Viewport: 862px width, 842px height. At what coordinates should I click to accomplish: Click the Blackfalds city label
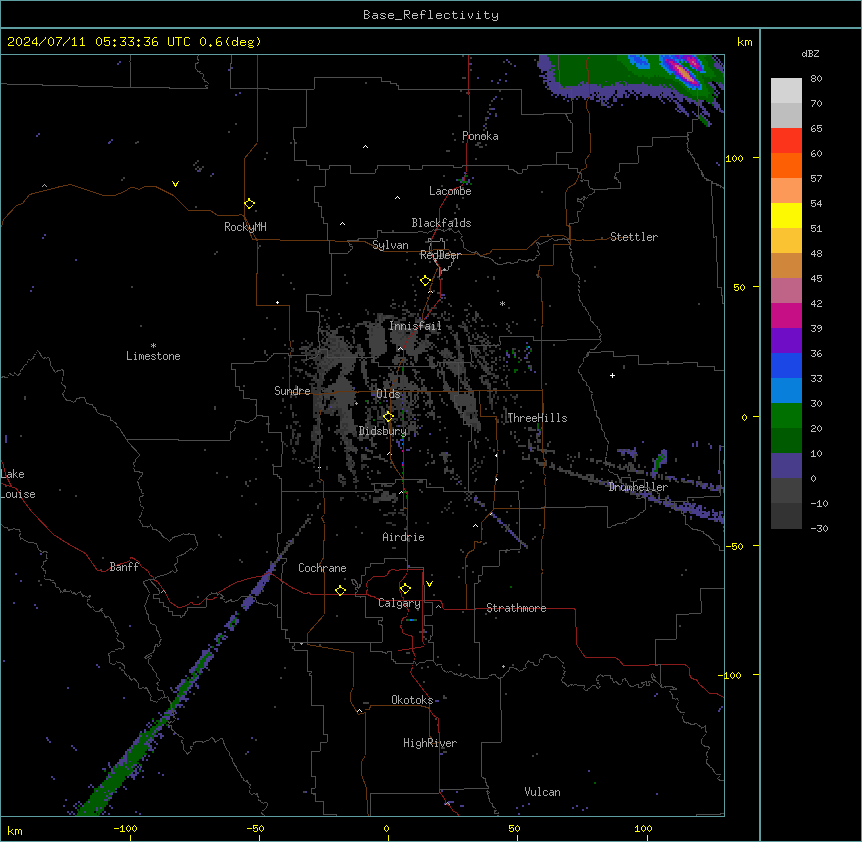pos(441,223)
